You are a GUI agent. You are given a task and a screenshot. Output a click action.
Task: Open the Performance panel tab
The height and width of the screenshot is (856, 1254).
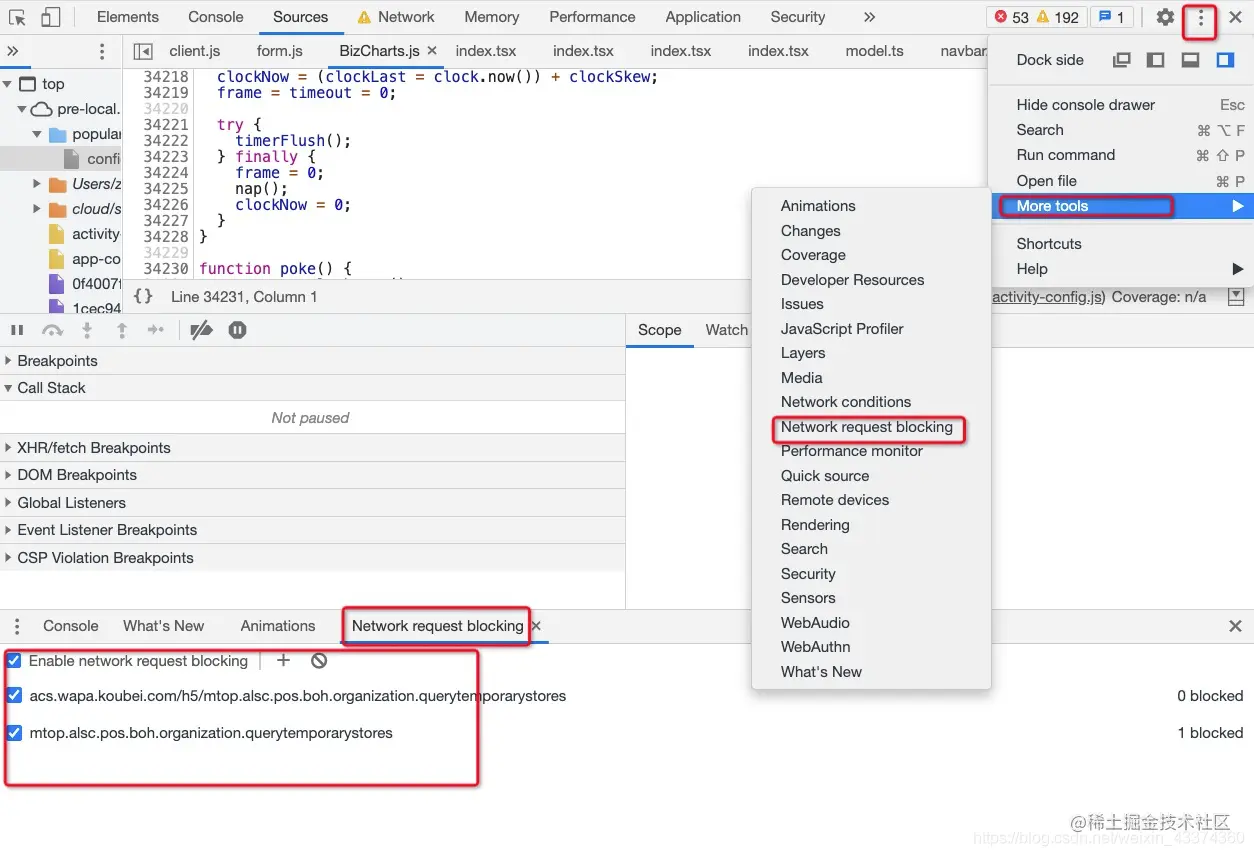592,17
